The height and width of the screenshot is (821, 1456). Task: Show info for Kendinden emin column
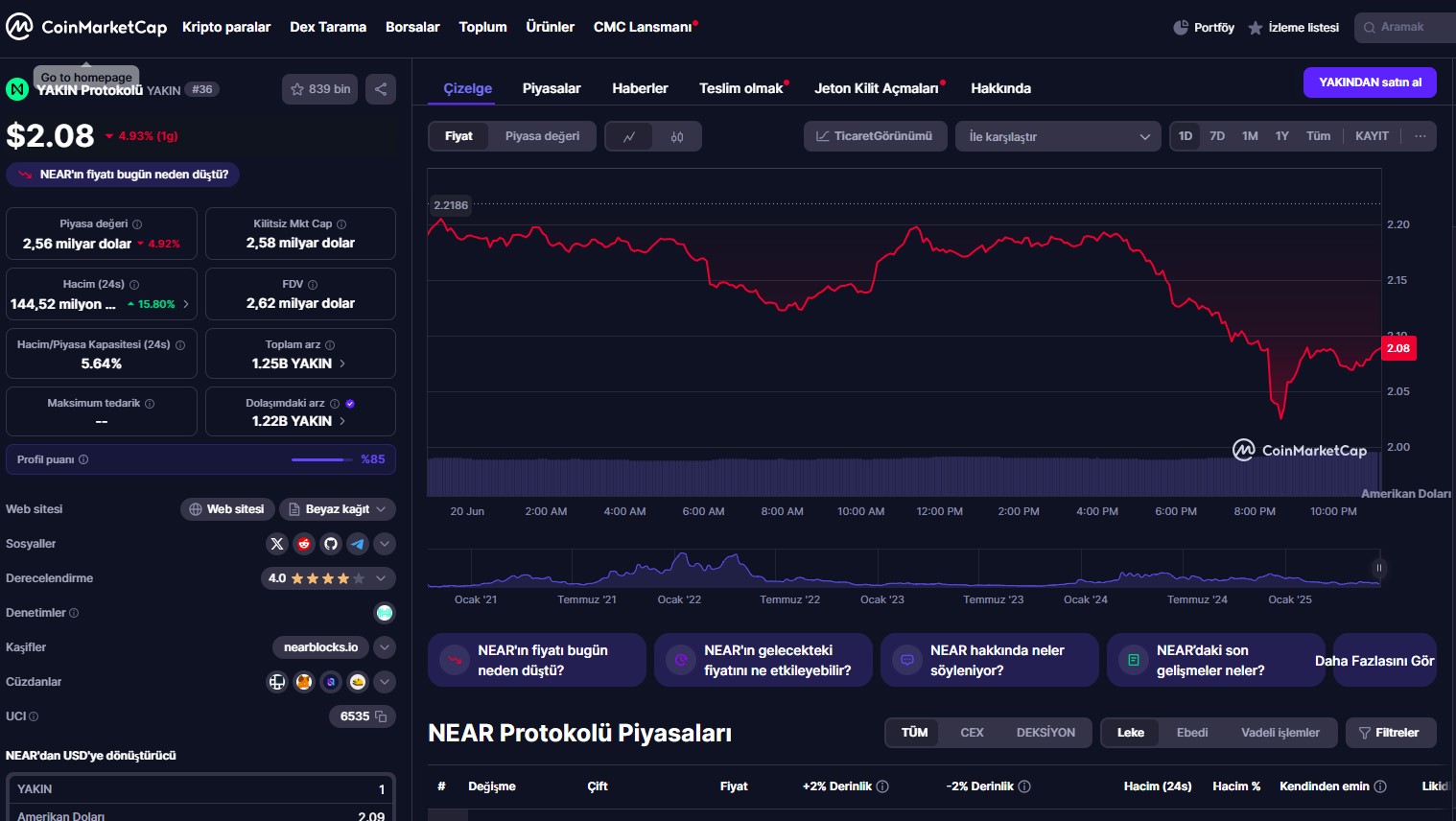pyautogui.click(x=1380, y=786)
